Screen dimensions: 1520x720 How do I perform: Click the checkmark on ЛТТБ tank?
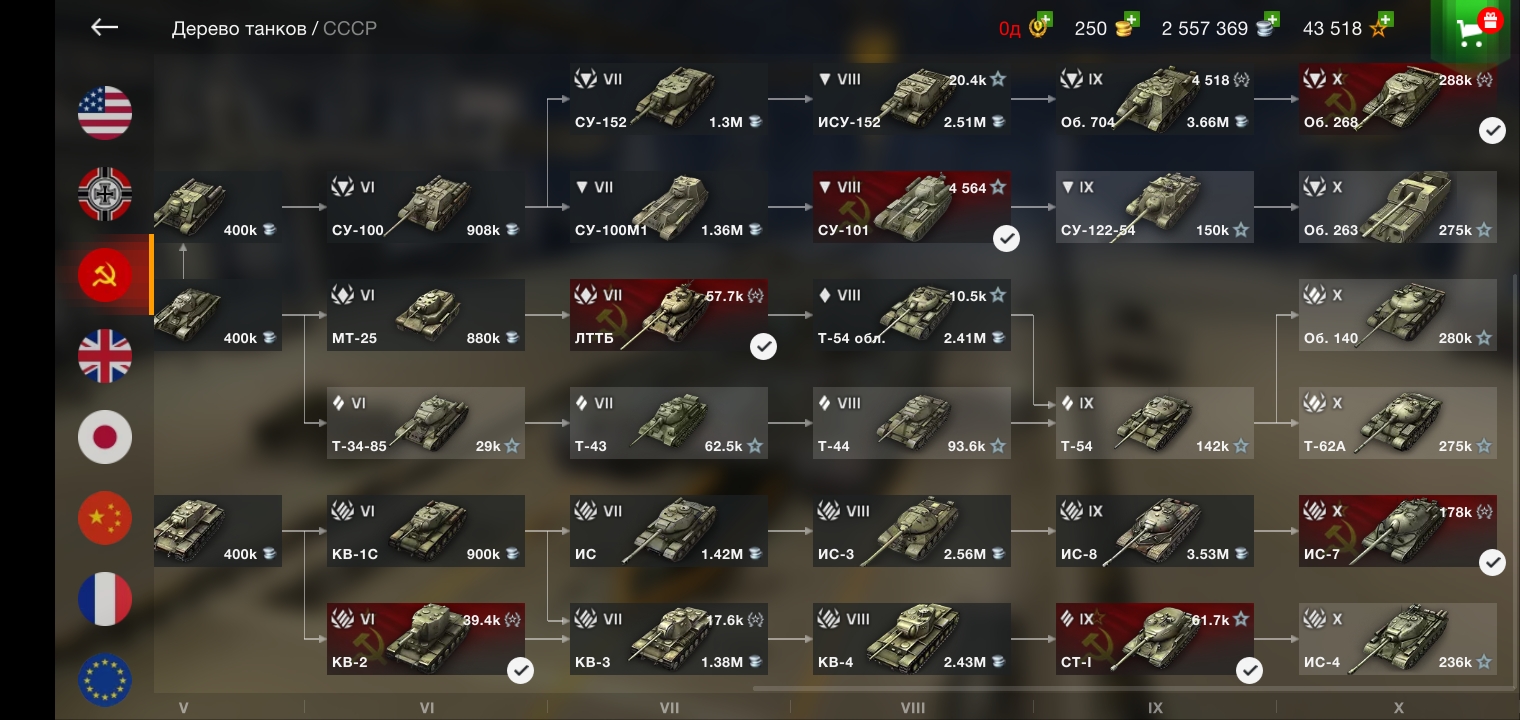[x=763, y=346]
